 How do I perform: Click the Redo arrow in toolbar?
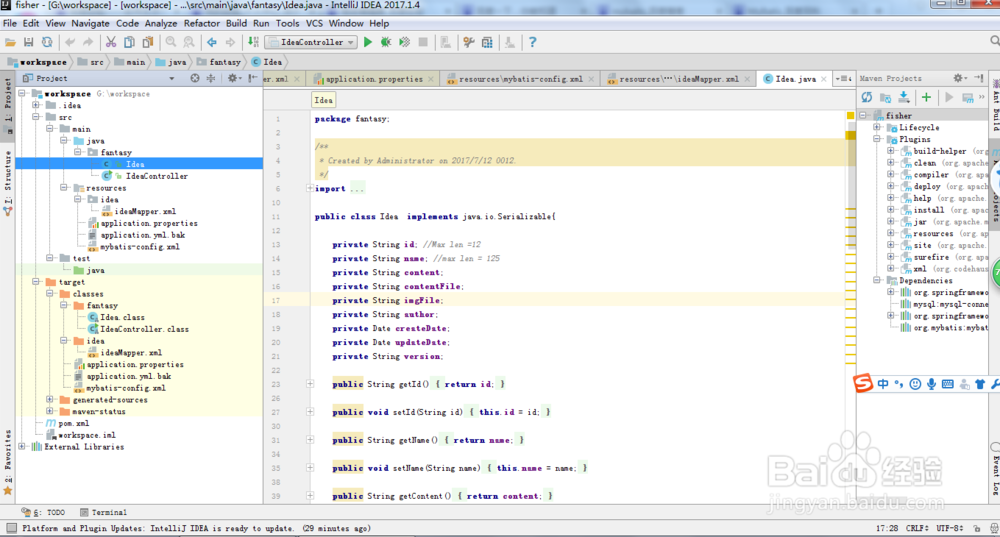point(88,43)
